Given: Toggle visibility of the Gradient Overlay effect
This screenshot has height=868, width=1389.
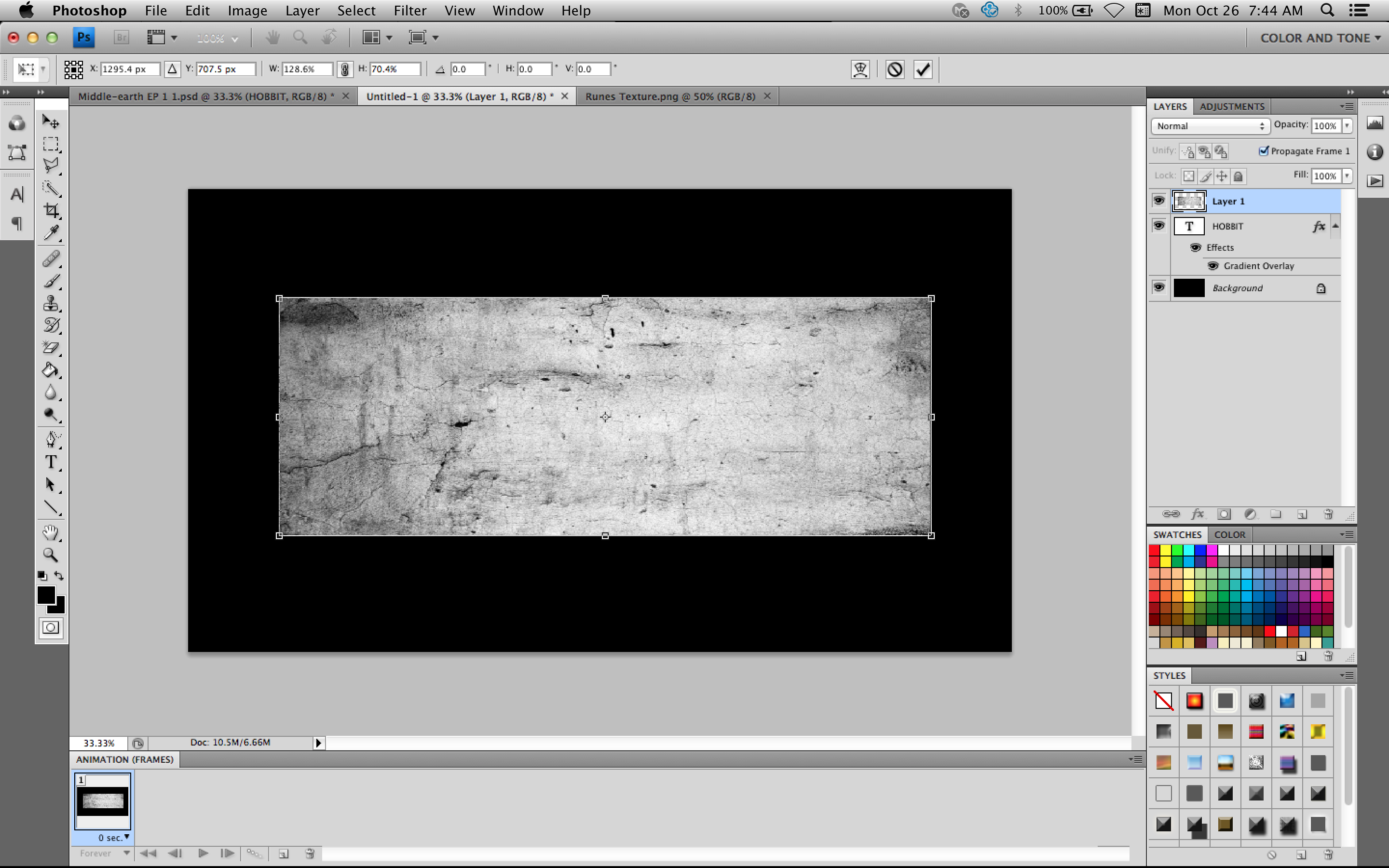Looking at the screenshot, I should (1213, 265).
